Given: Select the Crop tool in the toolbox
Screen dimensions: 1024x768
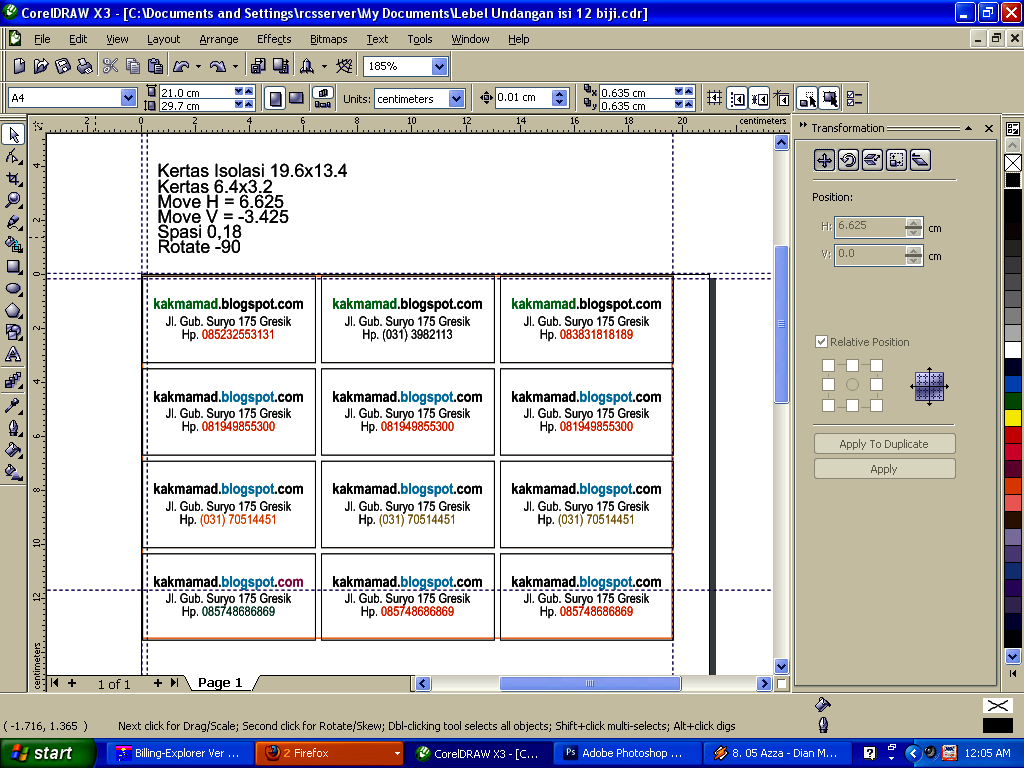Looking at the screenshot, I should tap(13, 179).
